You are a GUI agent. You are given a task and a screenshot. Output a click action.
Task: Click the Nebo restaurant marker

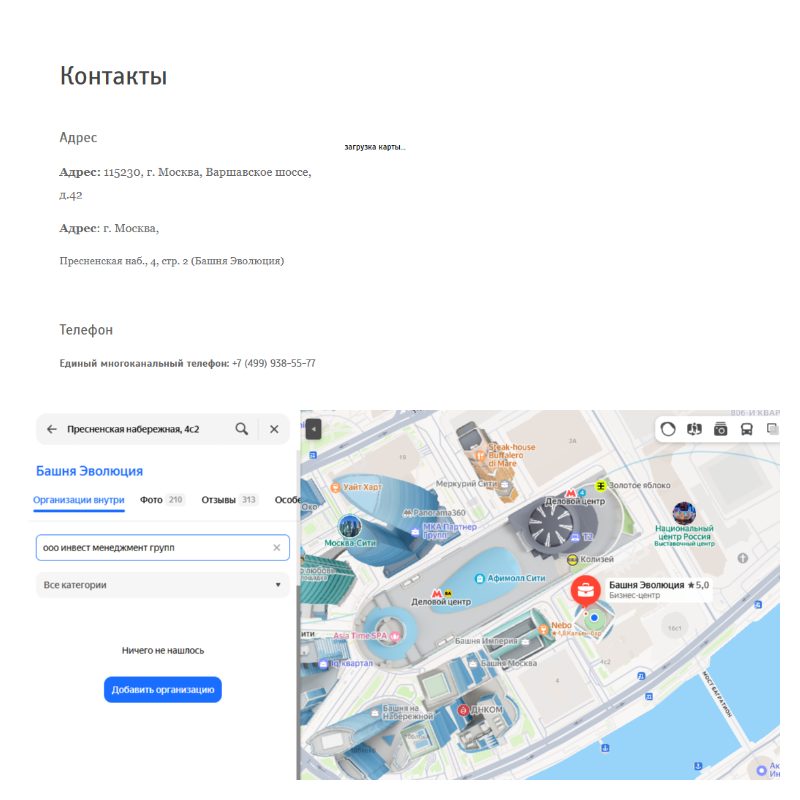(543, 627)
